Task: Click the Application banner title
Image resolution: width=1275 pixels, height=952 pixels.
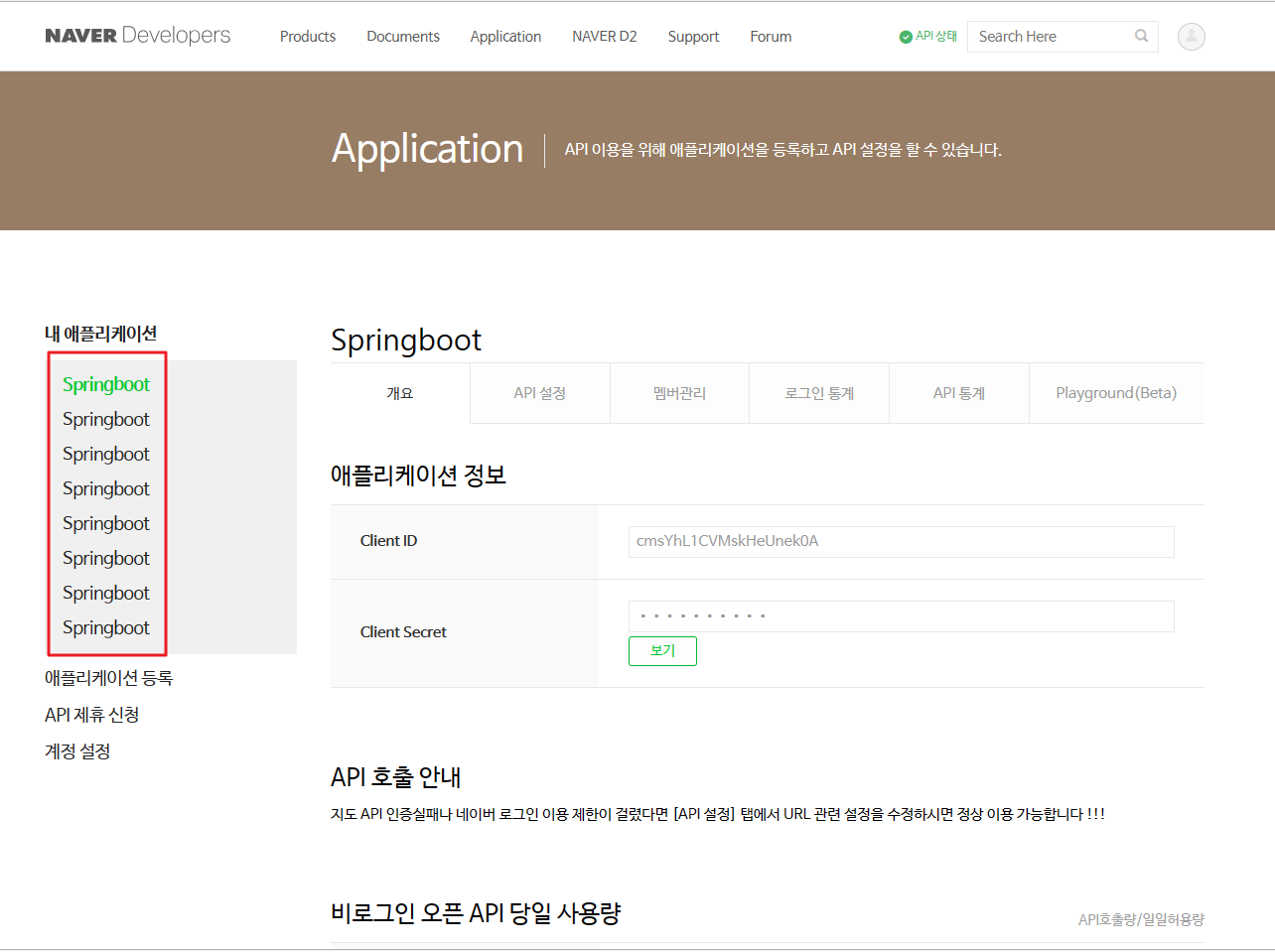Action: 427,149
